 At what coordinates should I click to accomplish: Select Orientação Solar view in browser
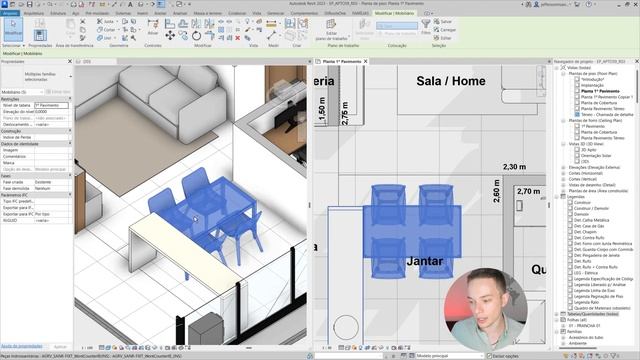tap(596, 156)
